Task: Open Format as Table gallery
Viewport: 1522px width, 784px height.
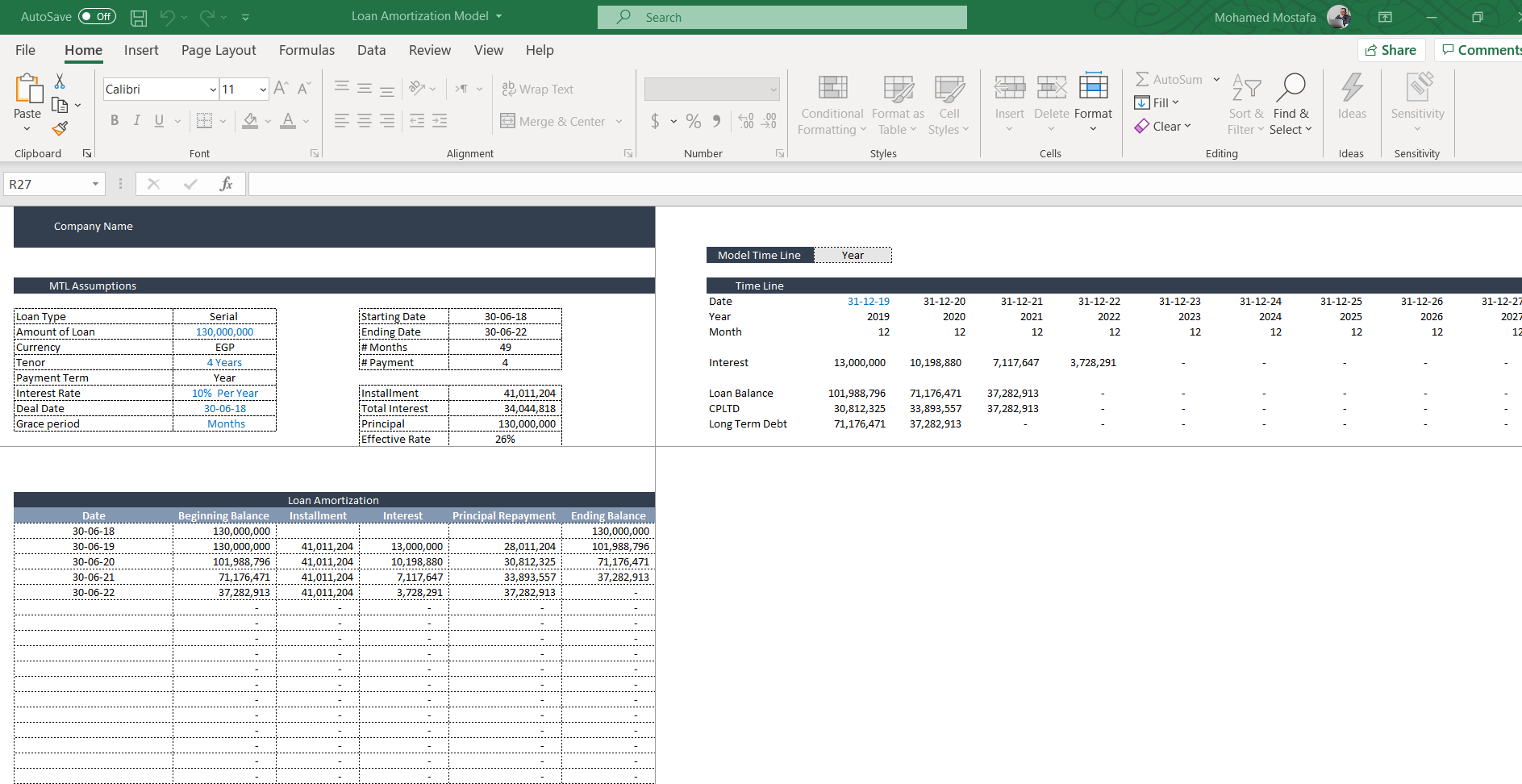Action: [x=898, y=106]
